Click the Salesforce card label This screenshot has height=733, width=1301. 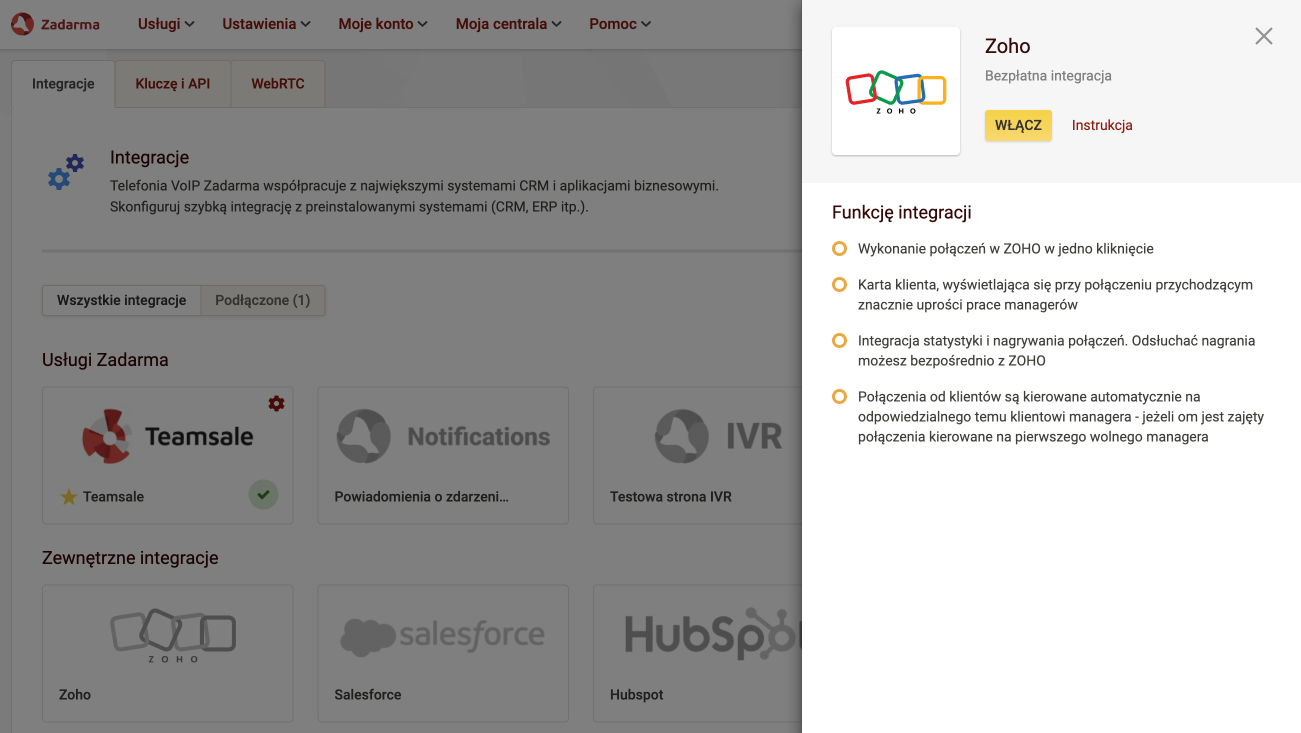coord(367,694)
